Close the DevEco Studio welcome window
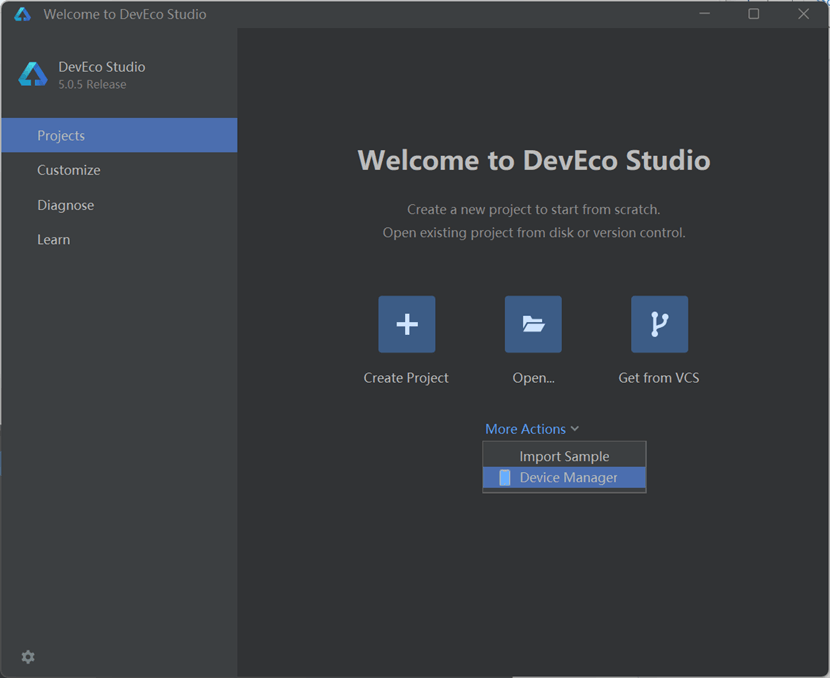 804,14
